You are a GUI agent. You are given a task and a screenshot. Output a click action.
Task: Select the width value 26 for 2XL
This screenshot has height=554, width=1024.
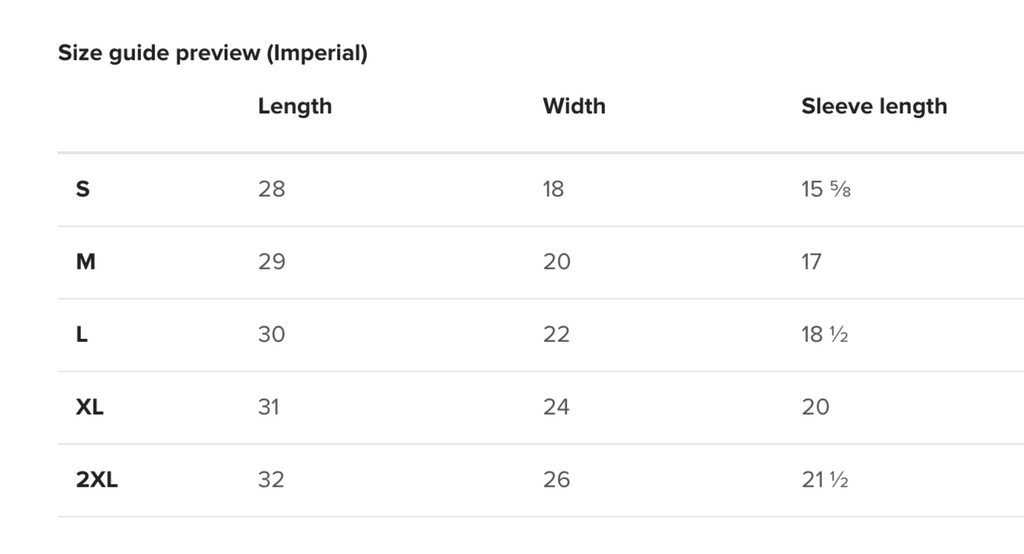(x=556, y=480)
